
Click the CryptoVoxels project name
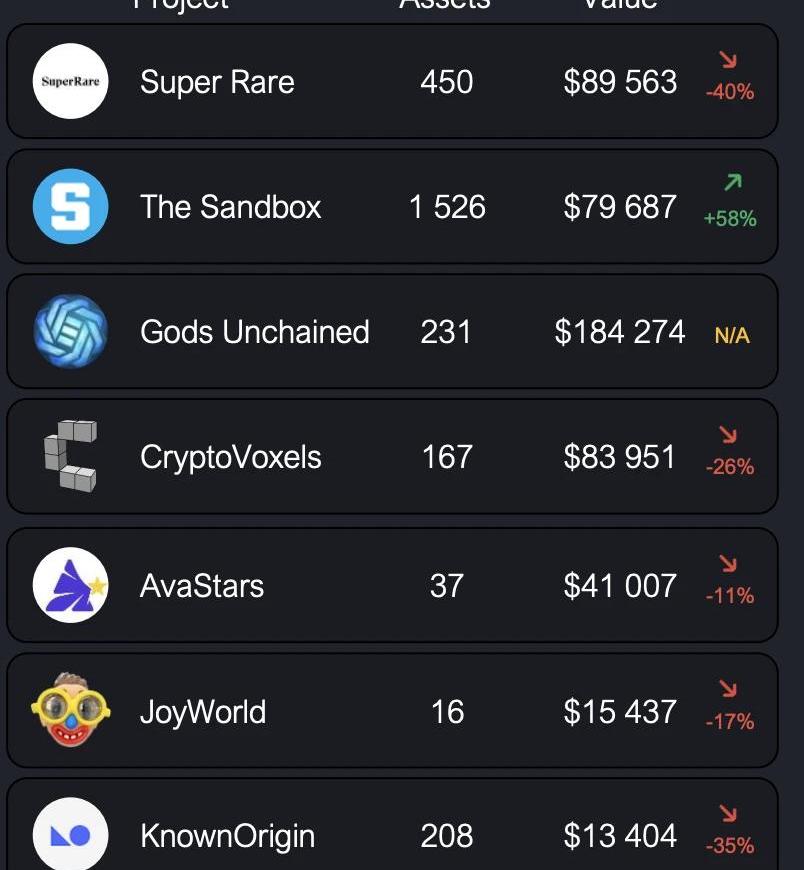point(230,458)
